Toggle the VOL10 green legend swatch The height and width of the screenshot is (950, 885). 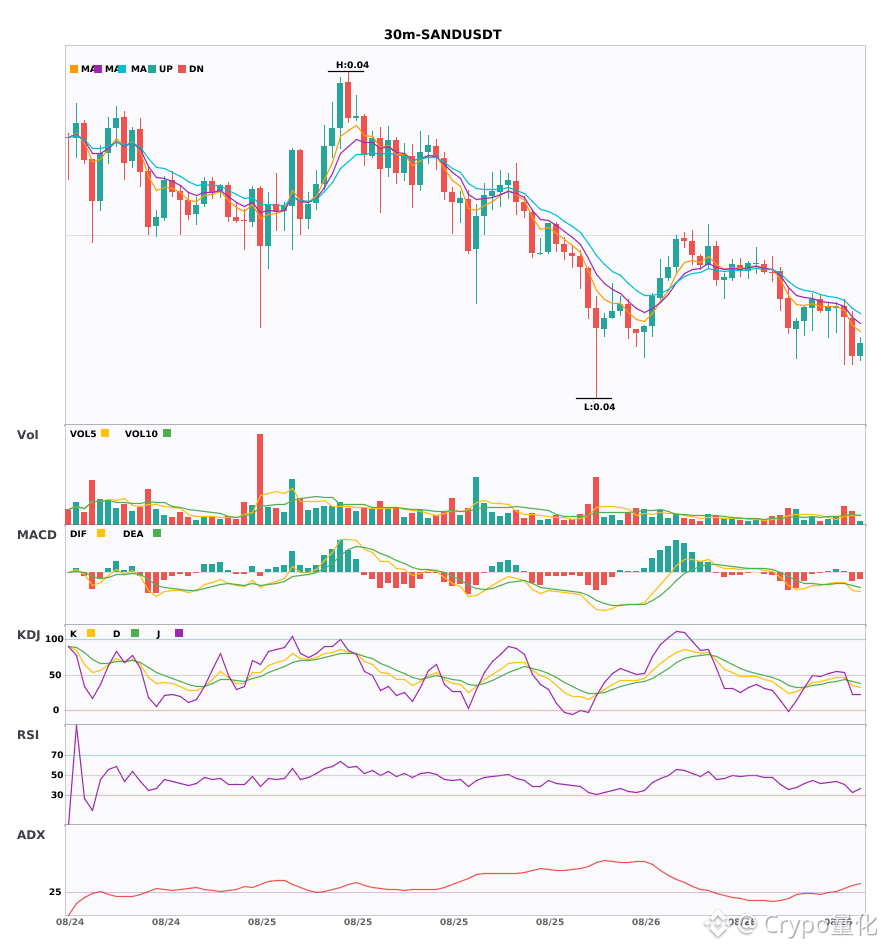click(x=167, y=433)
